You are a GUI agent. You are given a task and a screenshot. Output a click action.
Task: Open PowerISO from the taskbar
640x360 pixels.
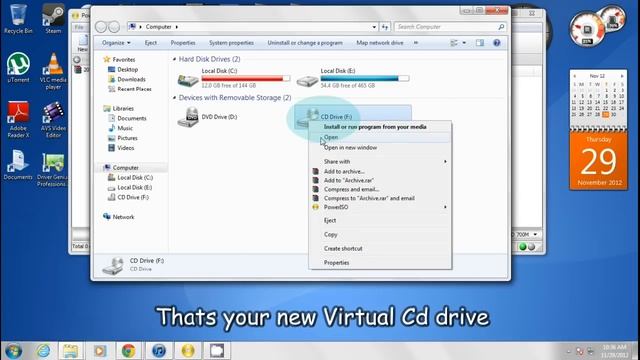coord(188,351)
